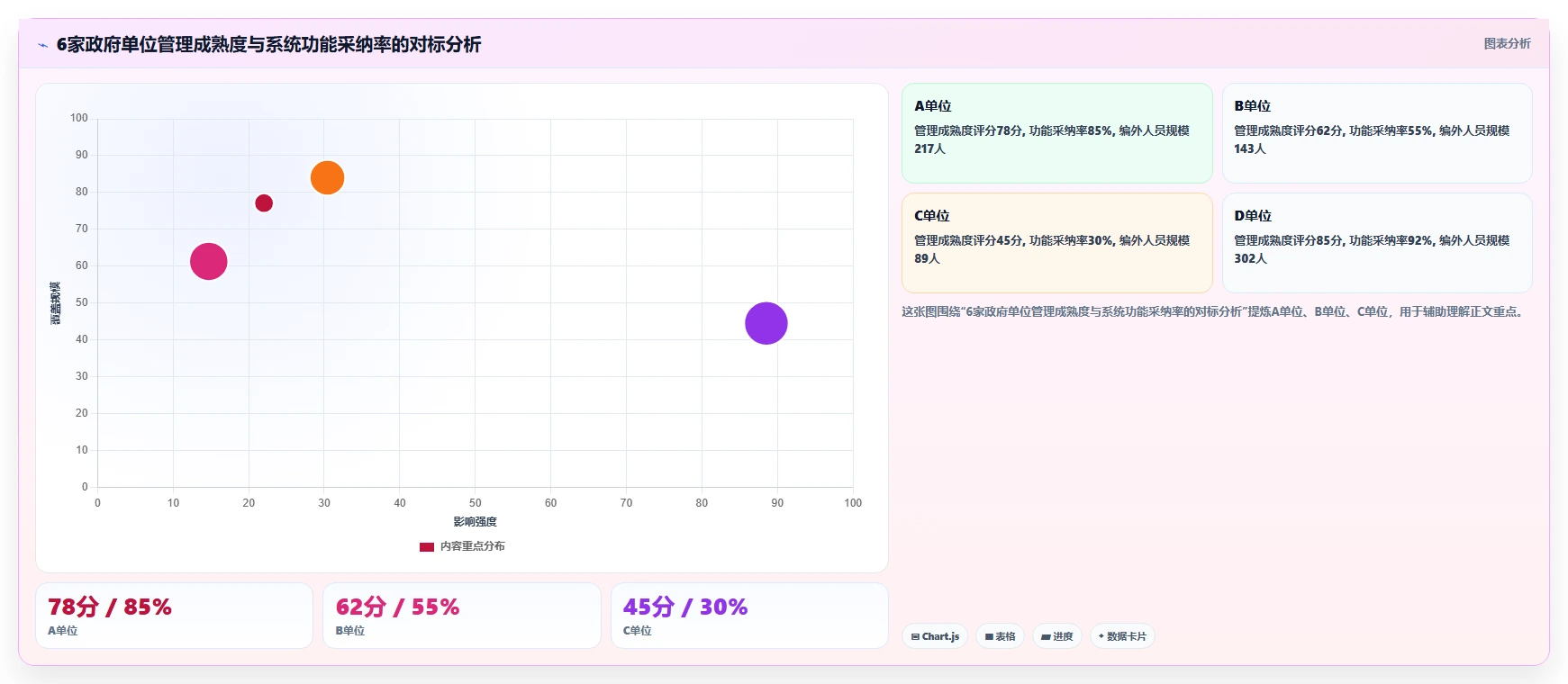
Task: Open the B单位 info card
Action: point(1376,133)
